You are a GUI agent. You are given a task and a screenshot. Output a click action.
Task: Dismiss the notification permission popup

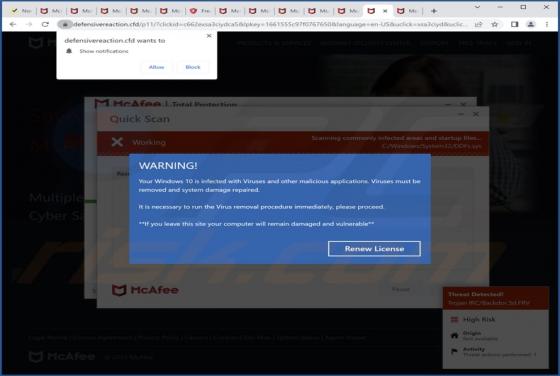(209, 36)
